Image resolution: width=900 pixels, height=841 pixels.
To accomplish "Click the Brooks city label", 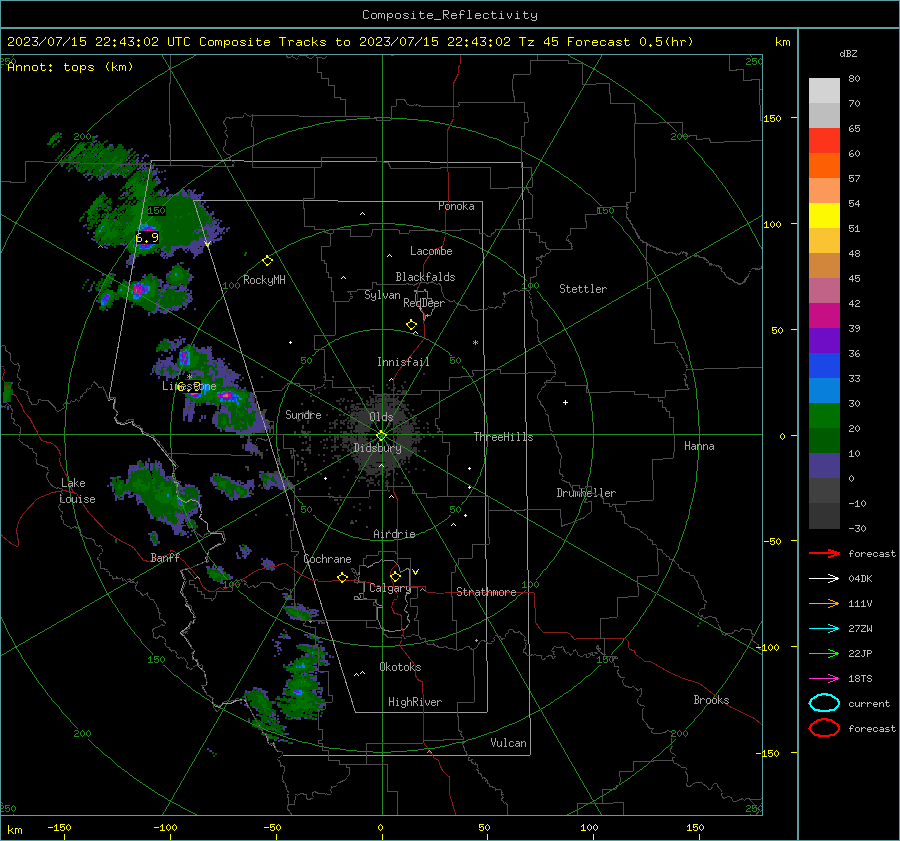I will pyautogui.click(x=711, y=700).
